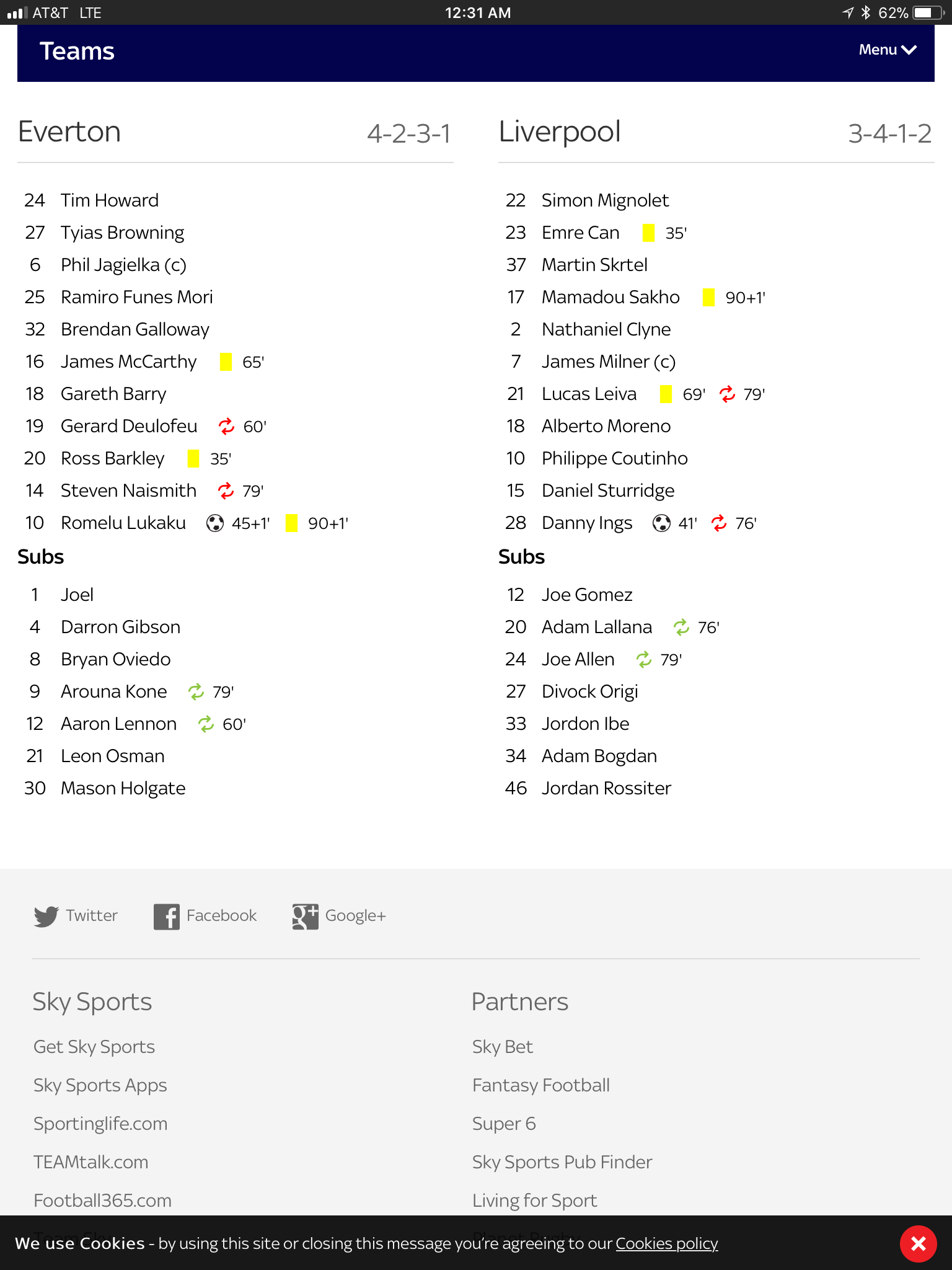This screenshot has width=952, height=1270.
Task: Click the Facebook logo icon
Action: tap(167, 917)
